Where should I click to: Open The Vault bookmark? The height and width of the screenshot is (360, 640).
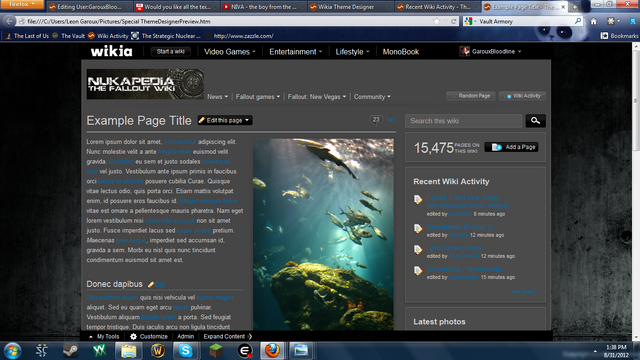(x=69, y=36)
